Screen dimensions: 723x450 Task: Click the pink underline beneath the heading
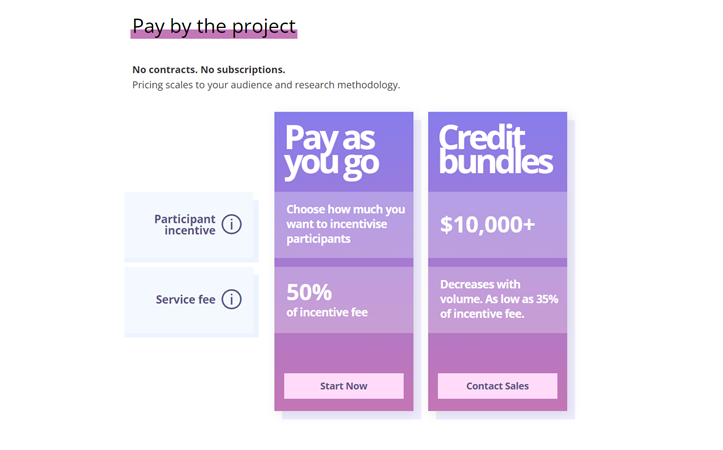tap(214, 34)
